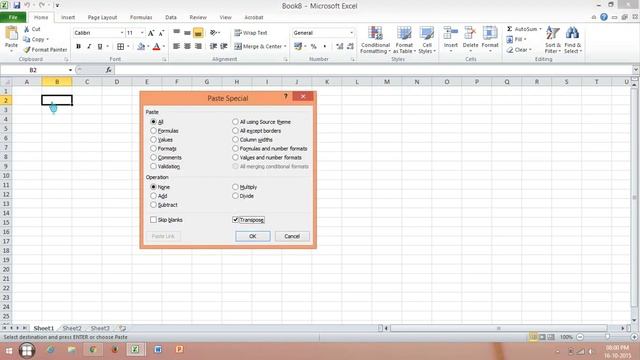Uncheck the Transpose checkbox

point(235,220)
